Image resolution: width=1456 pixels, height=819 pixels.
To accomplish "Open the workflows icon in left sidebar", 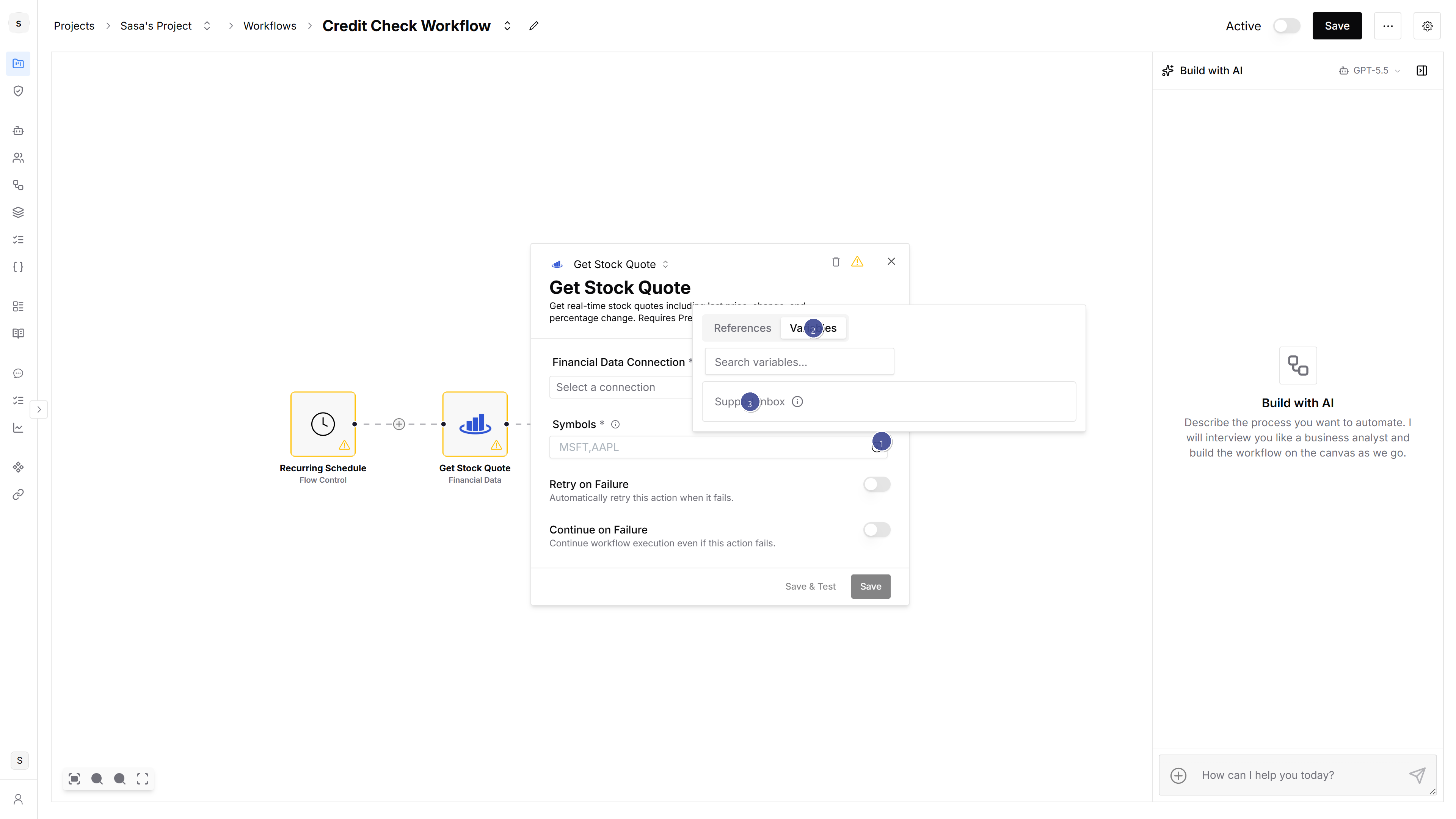I will 18,185.
